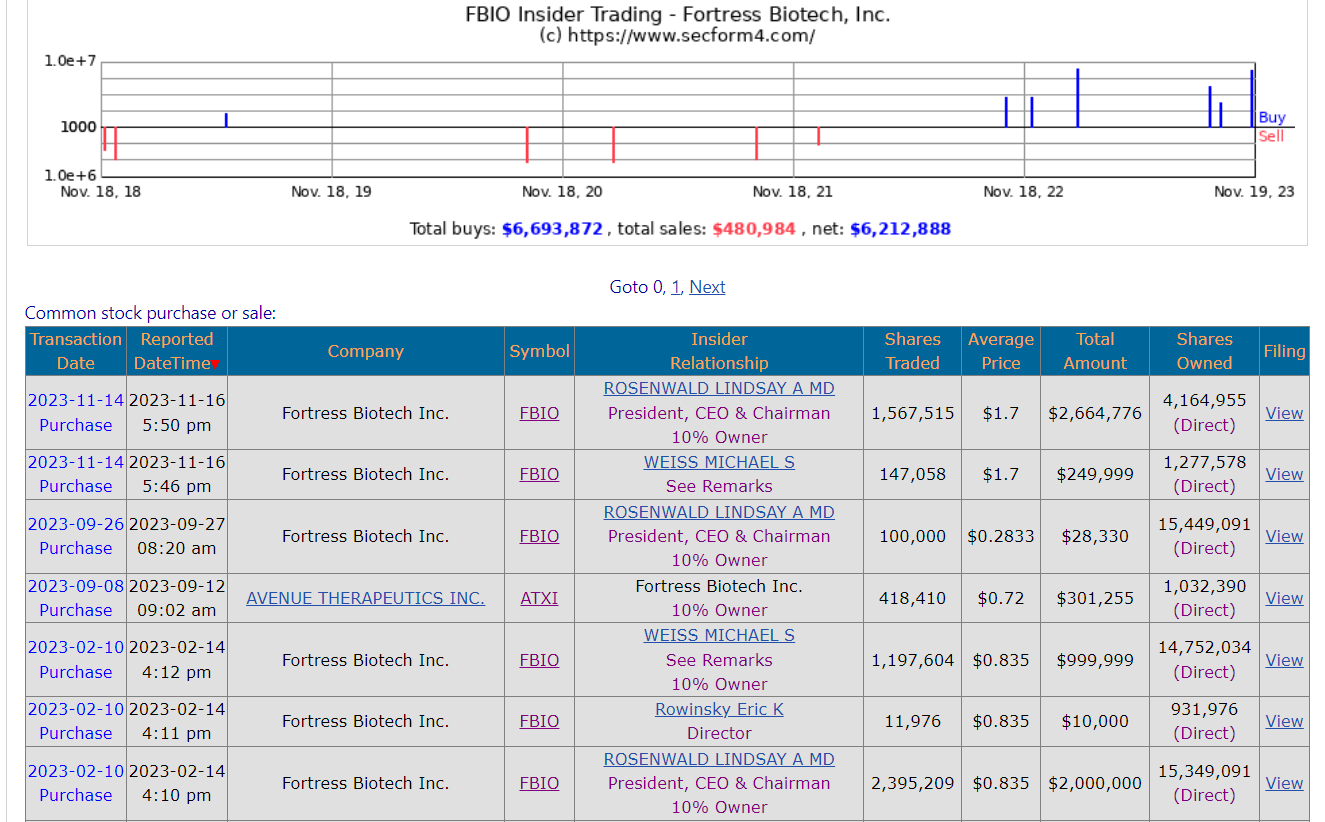Select the total buys $6,693,872 value

[x=552, y=229]
